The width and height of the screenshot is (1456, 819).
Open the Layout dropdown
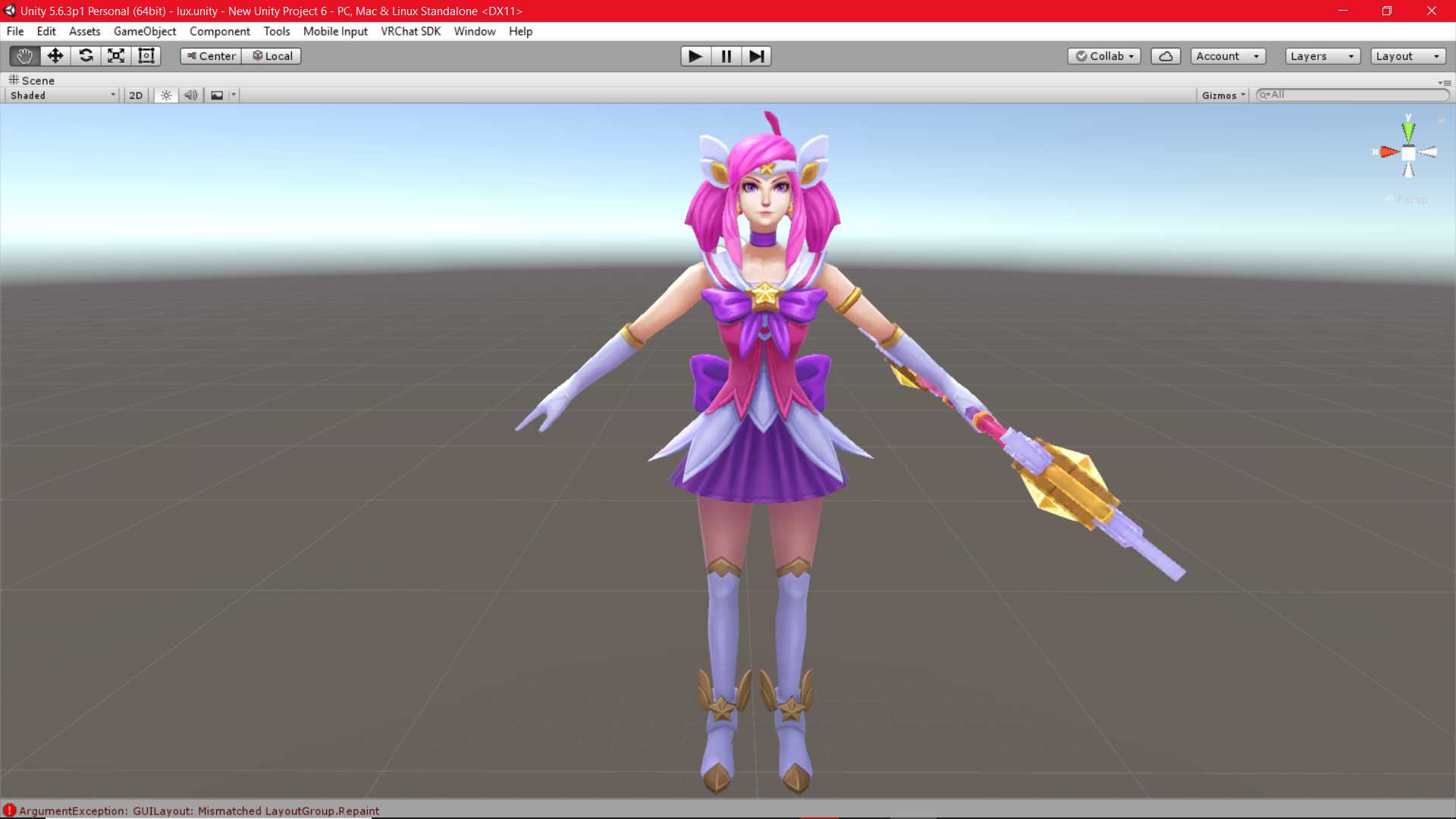tap(1407, 55)
